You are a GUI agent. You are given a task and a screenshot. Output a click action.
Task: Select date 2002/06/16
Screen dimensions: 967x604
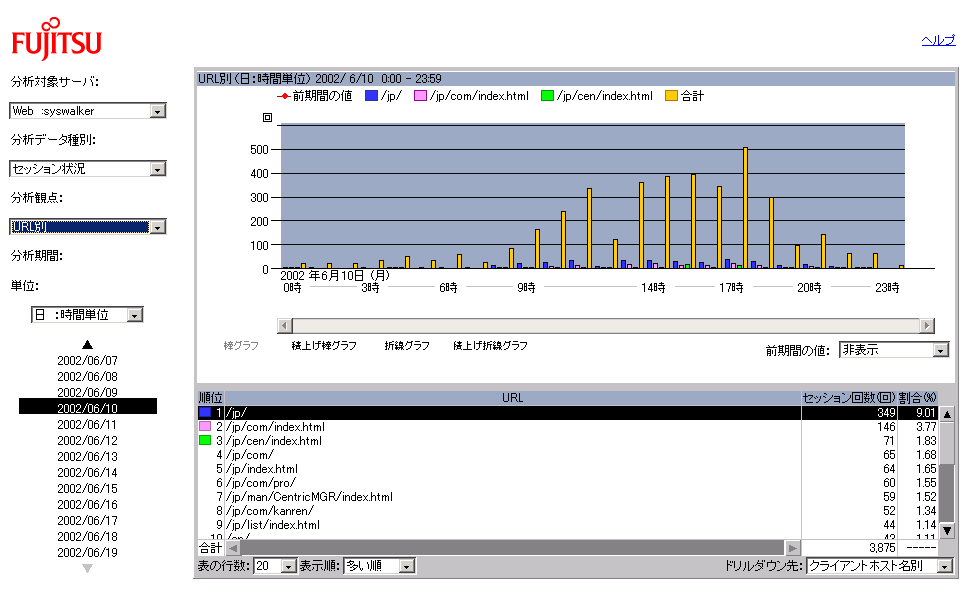tap(88, 505)
